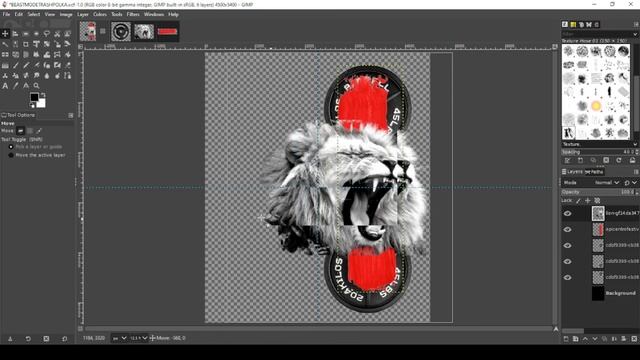Select the Gradient tool
Screen dimensions: 640x360
[x=5, y=65]
